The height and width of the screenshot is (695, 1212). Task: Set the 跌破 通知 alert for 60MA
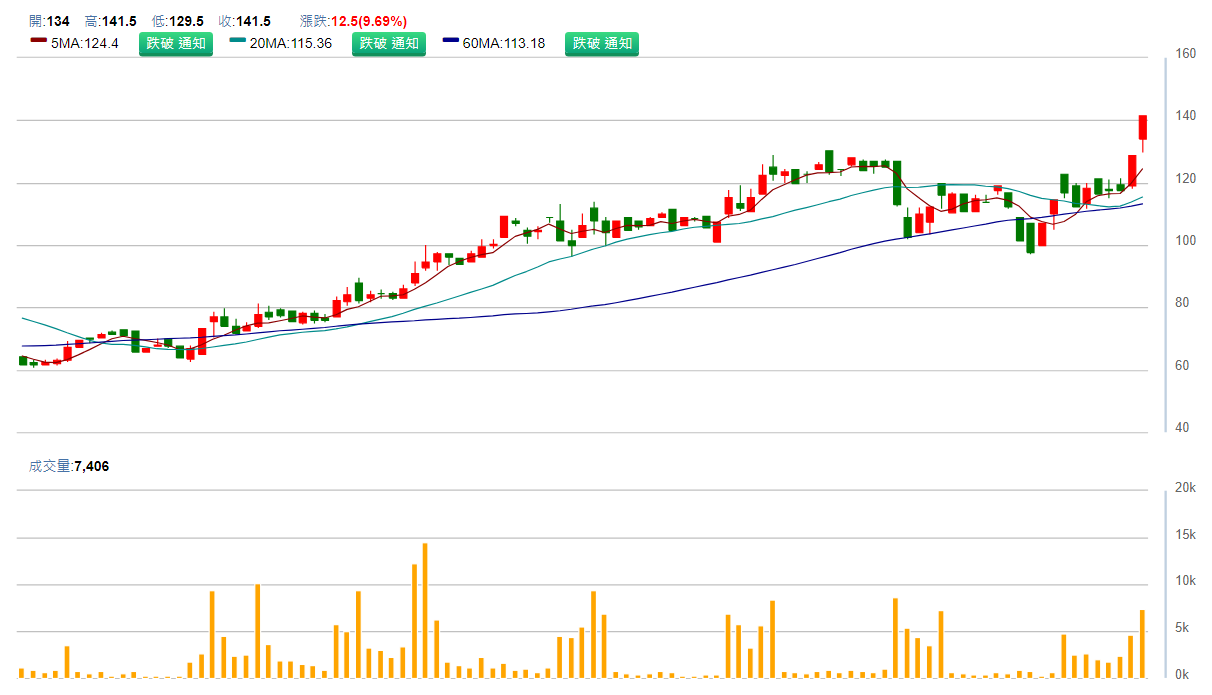(x=601, y=44)
